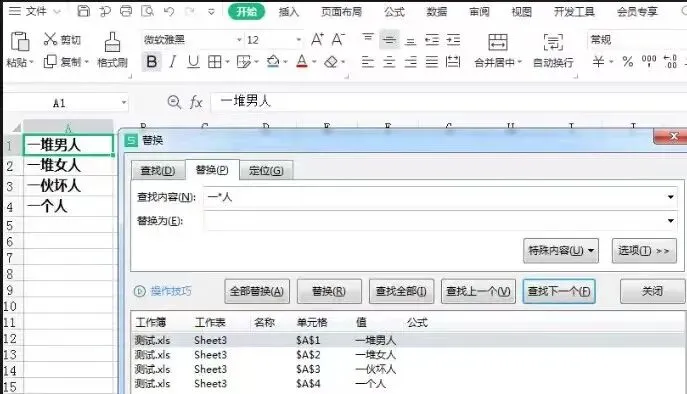Click the 查找上一个 button
This screenshot has width=687, height=394.
pyautogui.click(x=478, y=291)
